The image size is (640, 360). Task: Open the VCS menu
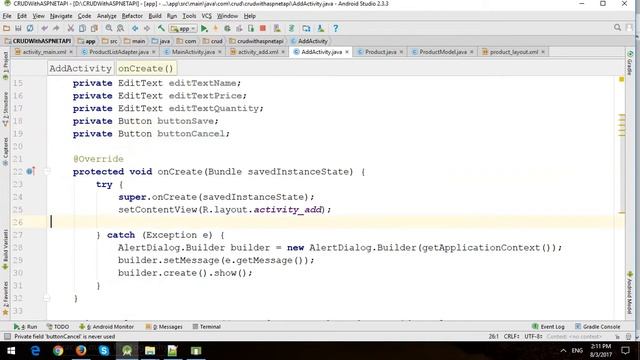click(x=207, y=16)
